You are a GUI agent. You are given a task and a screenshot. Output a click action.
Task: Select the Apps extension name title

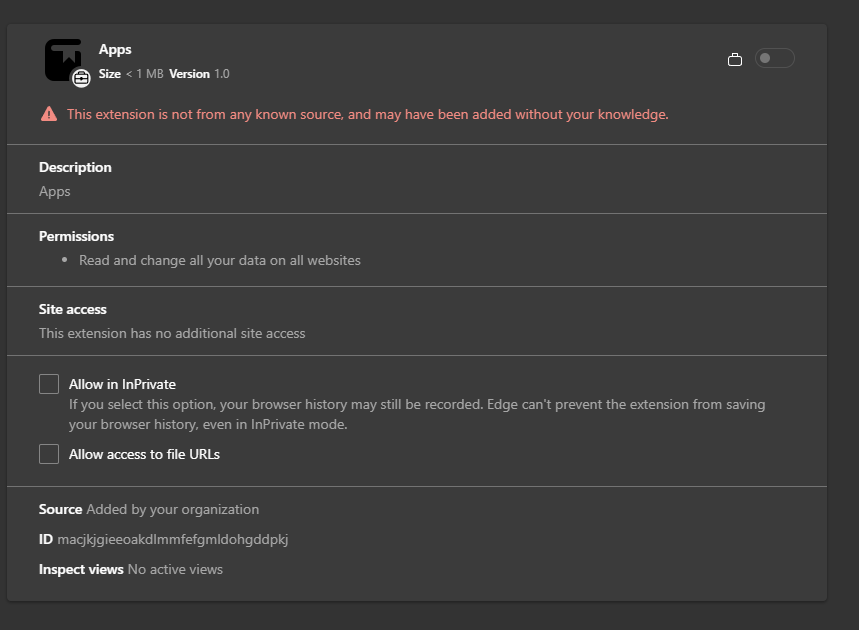tap(115, 49)
